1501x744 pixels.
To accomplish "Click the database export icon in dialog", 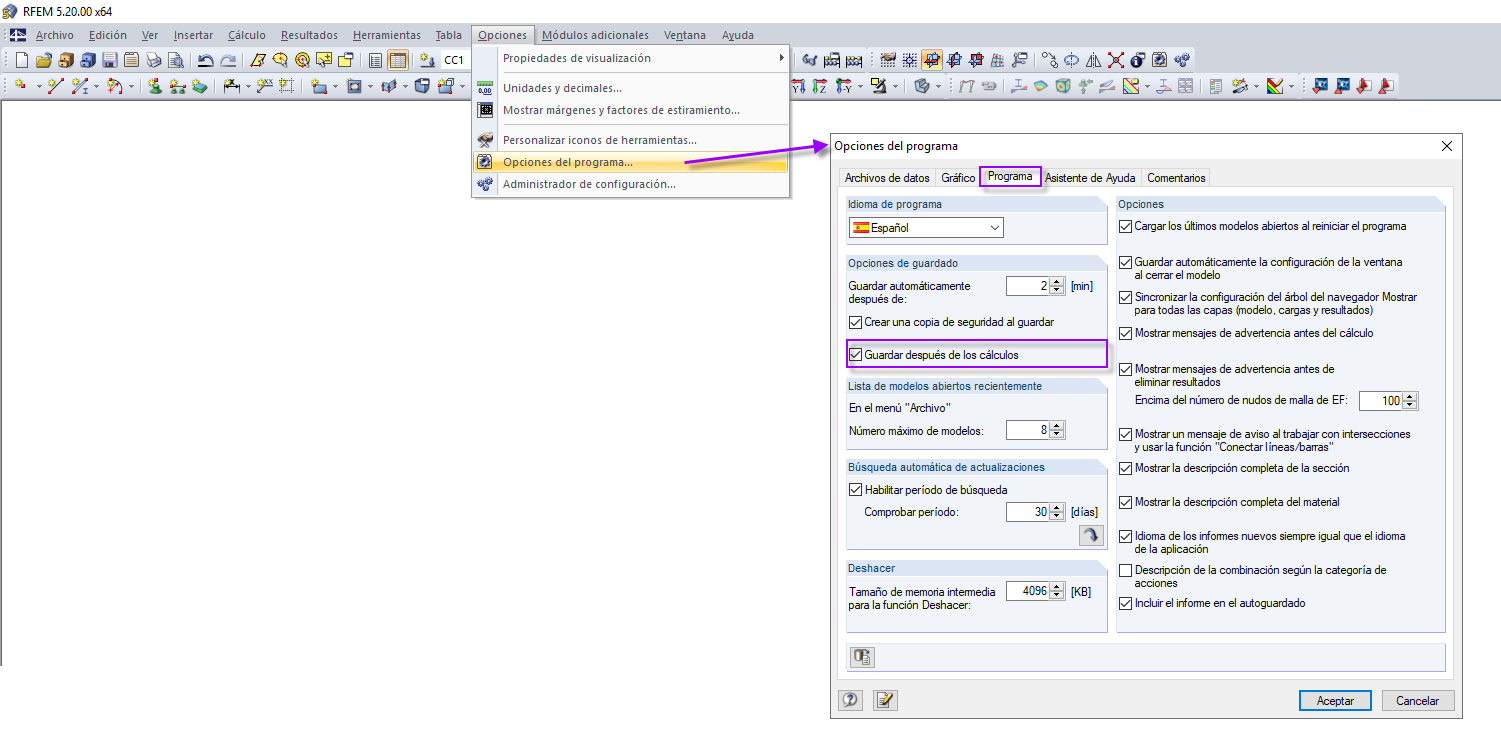I will pyautogui.click(x=862, y=657).
